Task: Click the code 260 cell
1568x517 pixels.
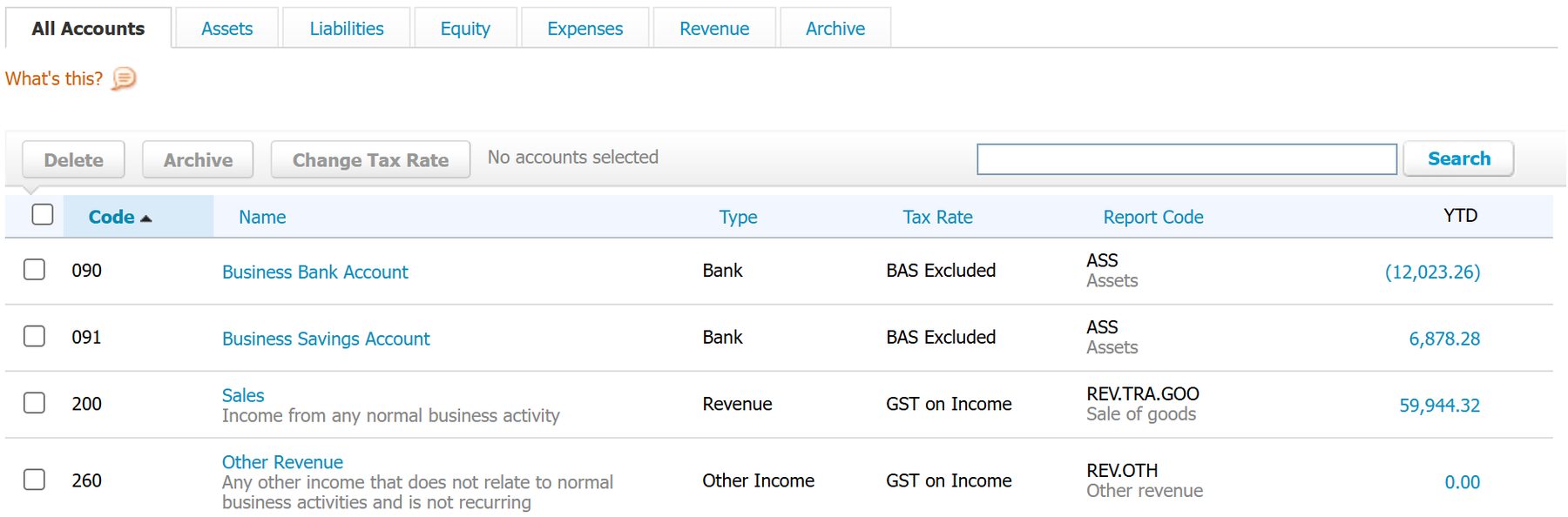Action: coord(87,480)
